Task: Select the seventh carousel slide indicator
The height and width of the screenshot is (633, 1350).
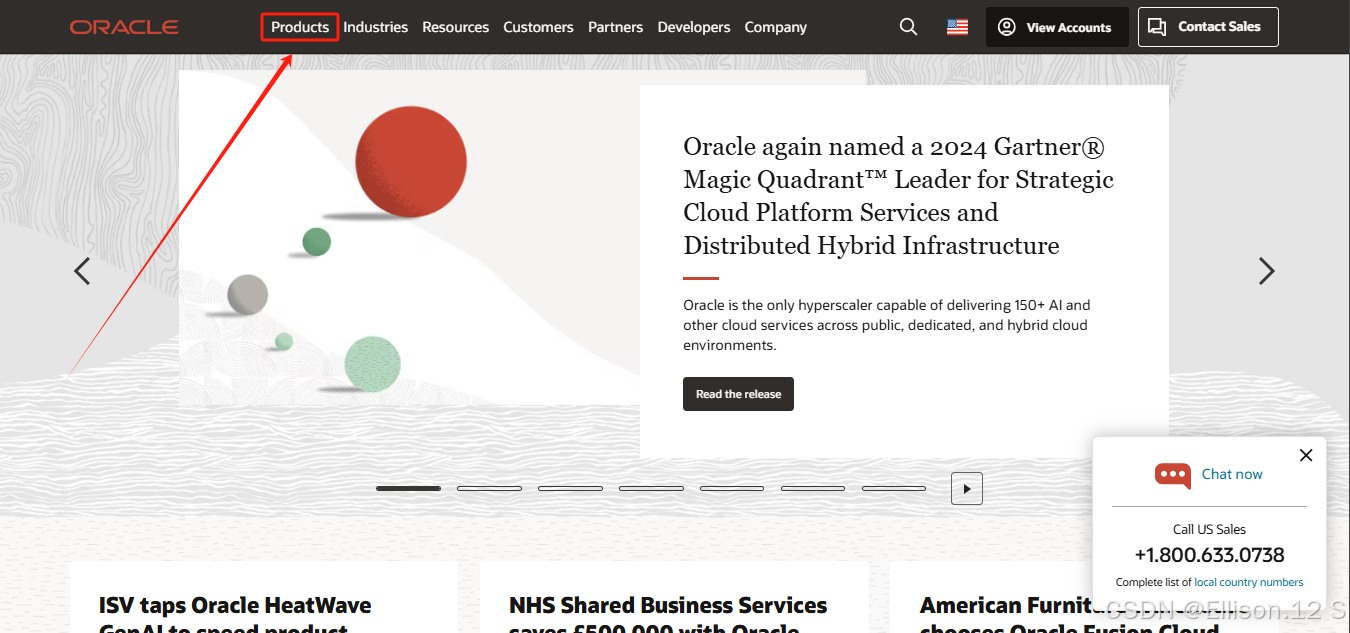Action: (894, 488)
